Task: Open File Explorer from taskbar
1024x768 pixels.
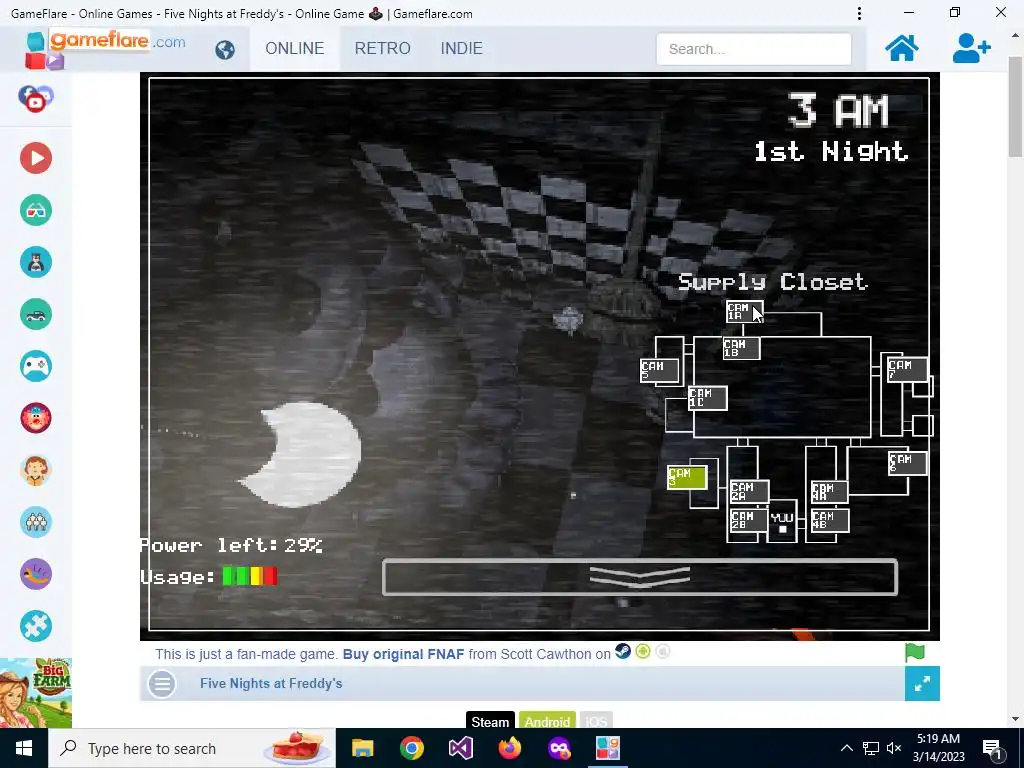Action: point(362,748)
